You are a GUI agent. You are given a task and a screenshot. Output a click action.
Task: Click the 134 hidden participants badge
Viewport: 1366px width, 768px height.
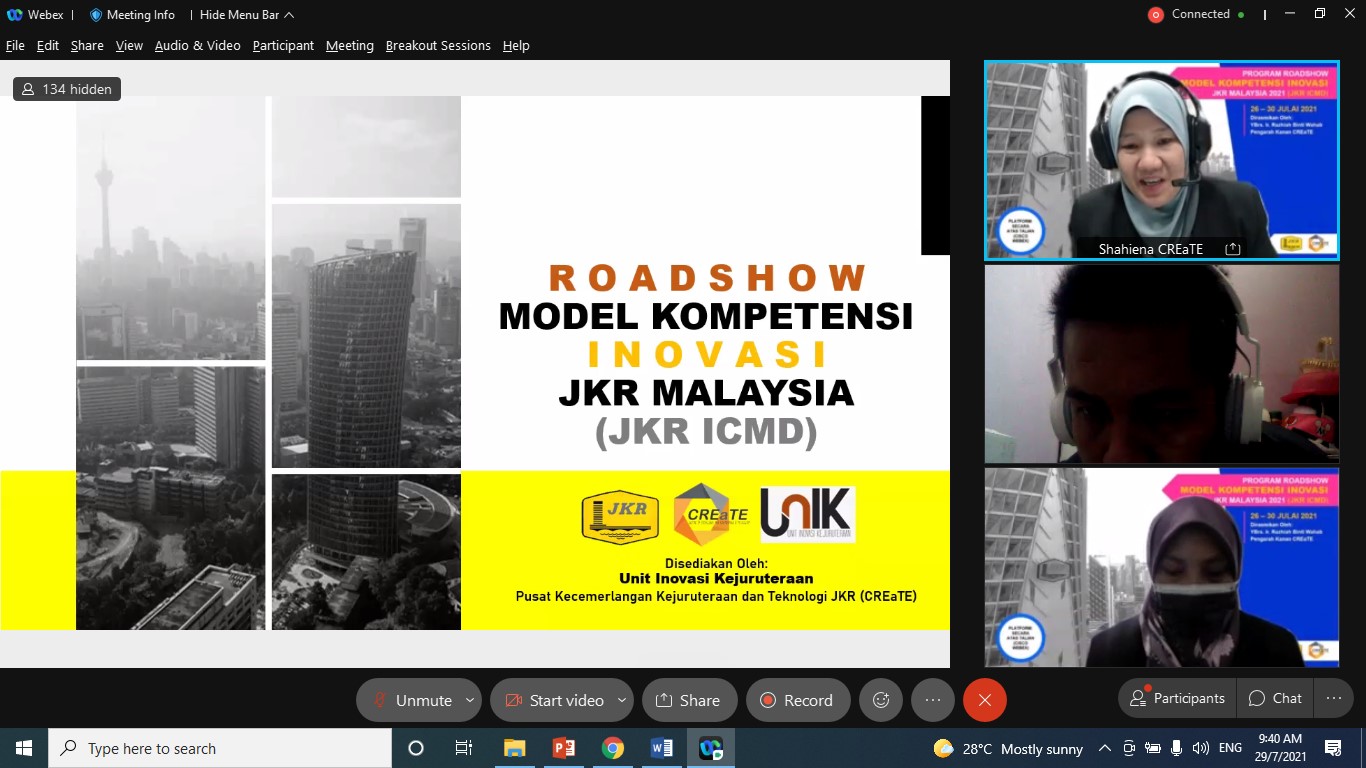click(67, 89)
